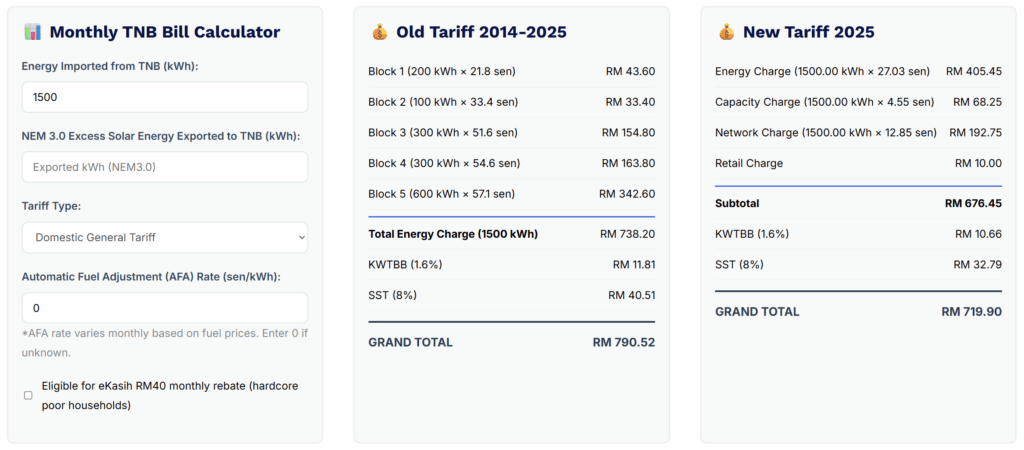Focus the Energy Imported from TNB field
The width and height of the screenshot is (1024, 450).
pos(165,97)
